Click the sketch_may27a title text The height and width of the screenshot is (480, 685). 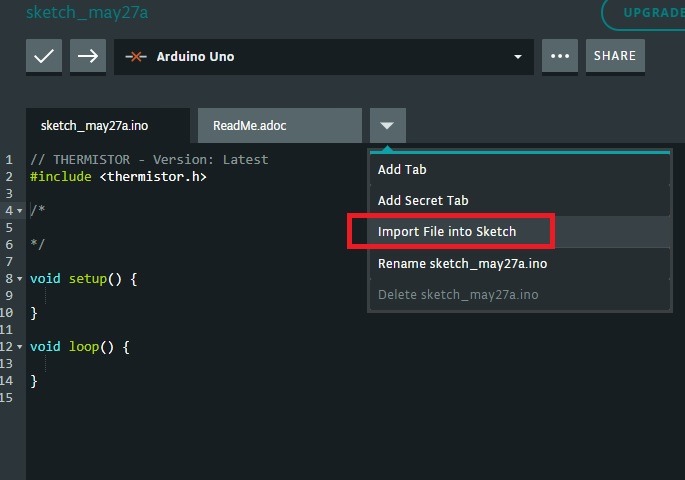87,12
